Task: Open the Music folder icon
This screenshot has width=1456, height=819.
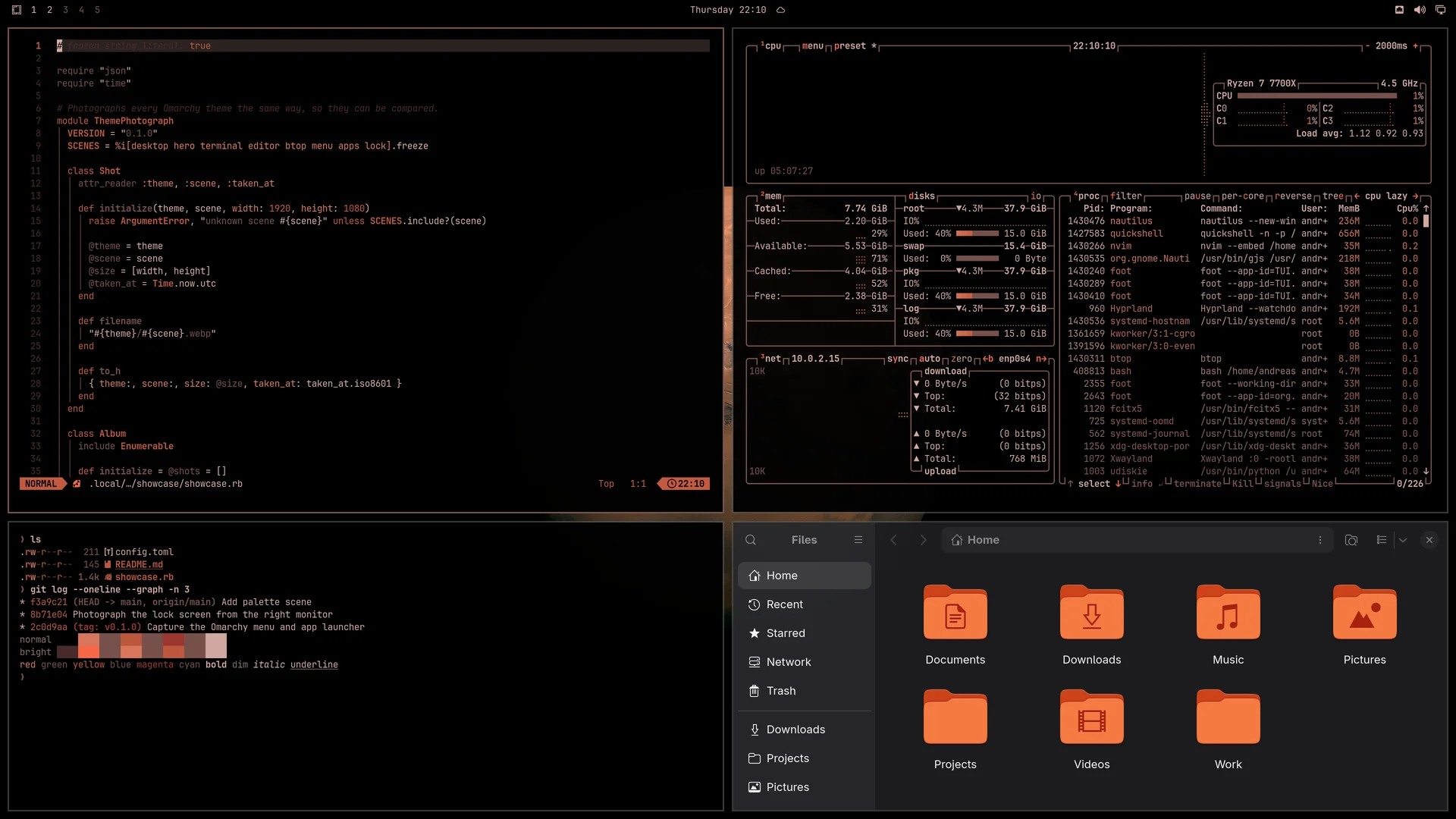Action: 1228,612
